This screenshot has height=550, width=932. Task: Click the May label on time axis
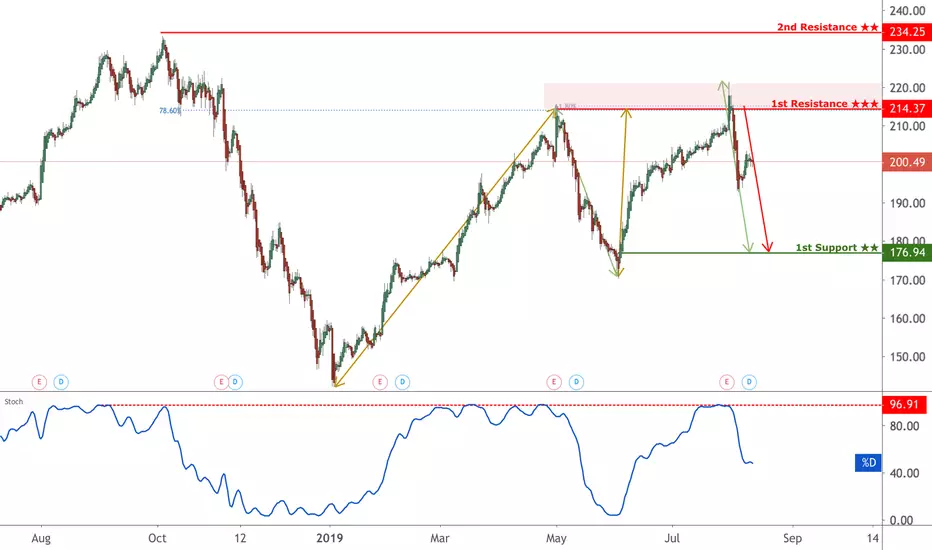coord(556,538)
